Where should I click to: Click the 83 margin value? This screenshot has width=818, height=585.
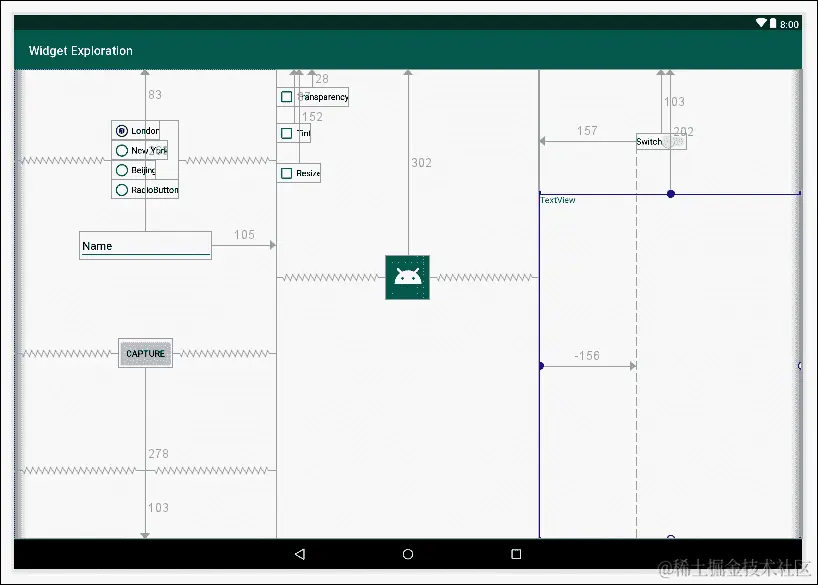click(x=155, y=95)
